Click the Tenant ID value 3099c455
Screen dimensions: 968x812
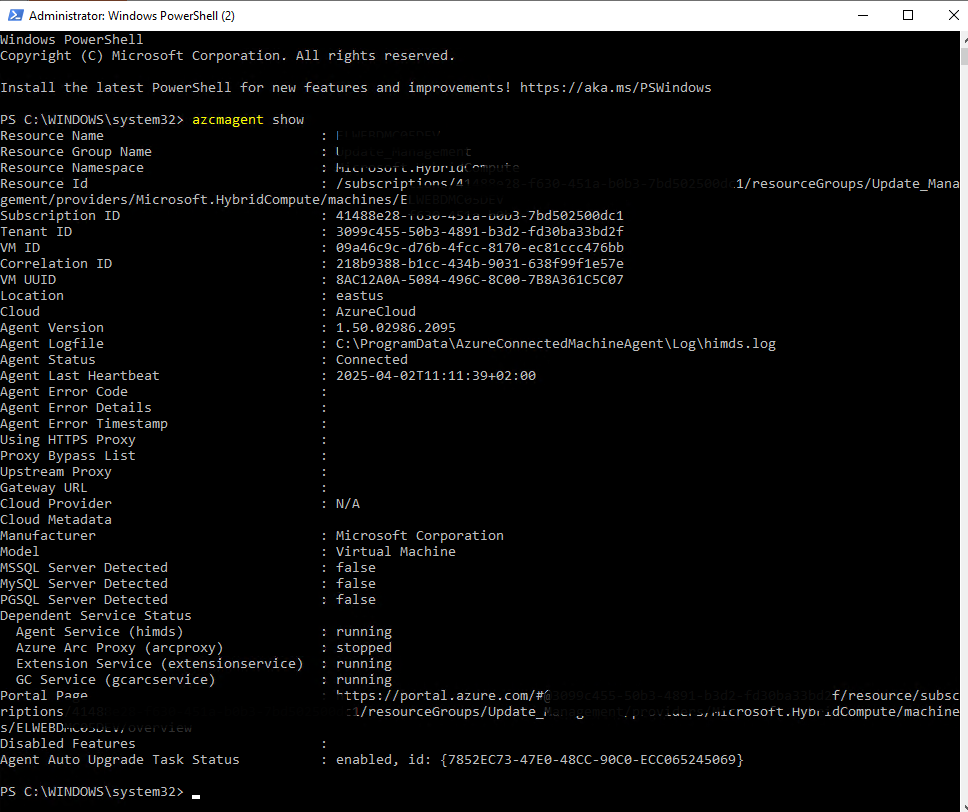coord(480,232)
